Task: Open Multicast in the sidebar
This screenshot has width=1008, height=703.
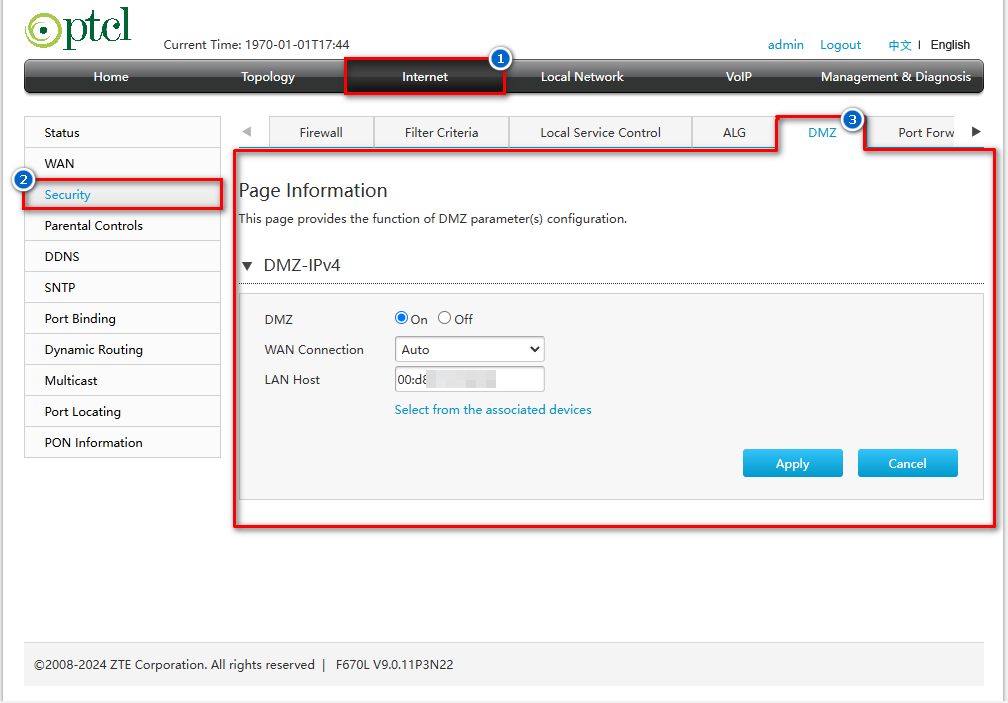Action: pyautogui.click(x=122, y=380)
